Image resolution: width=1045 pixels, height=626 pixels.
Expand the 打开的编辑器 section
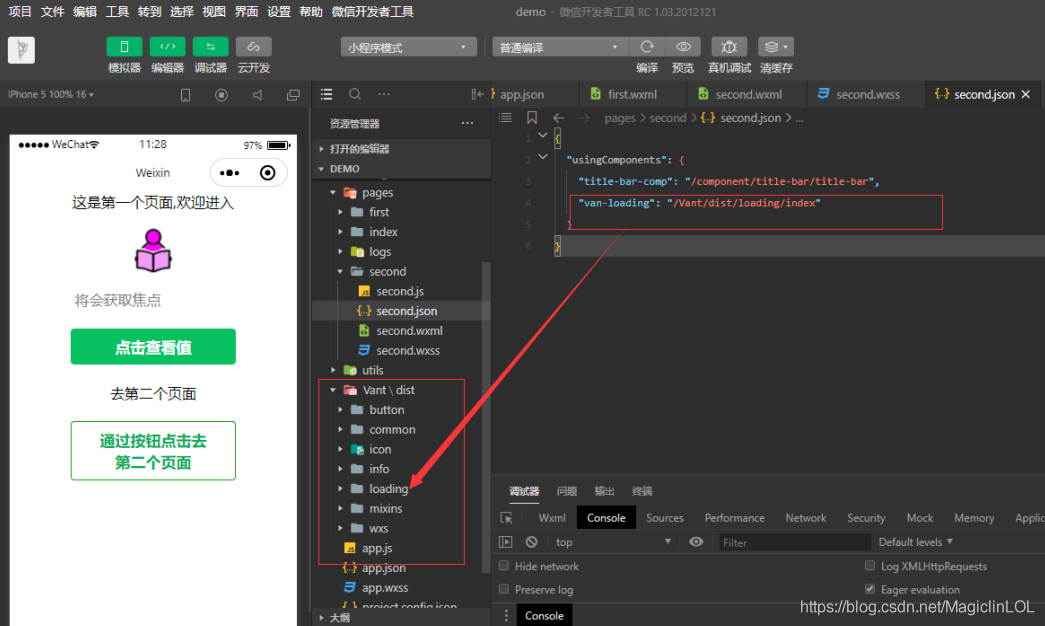(401, 149)
